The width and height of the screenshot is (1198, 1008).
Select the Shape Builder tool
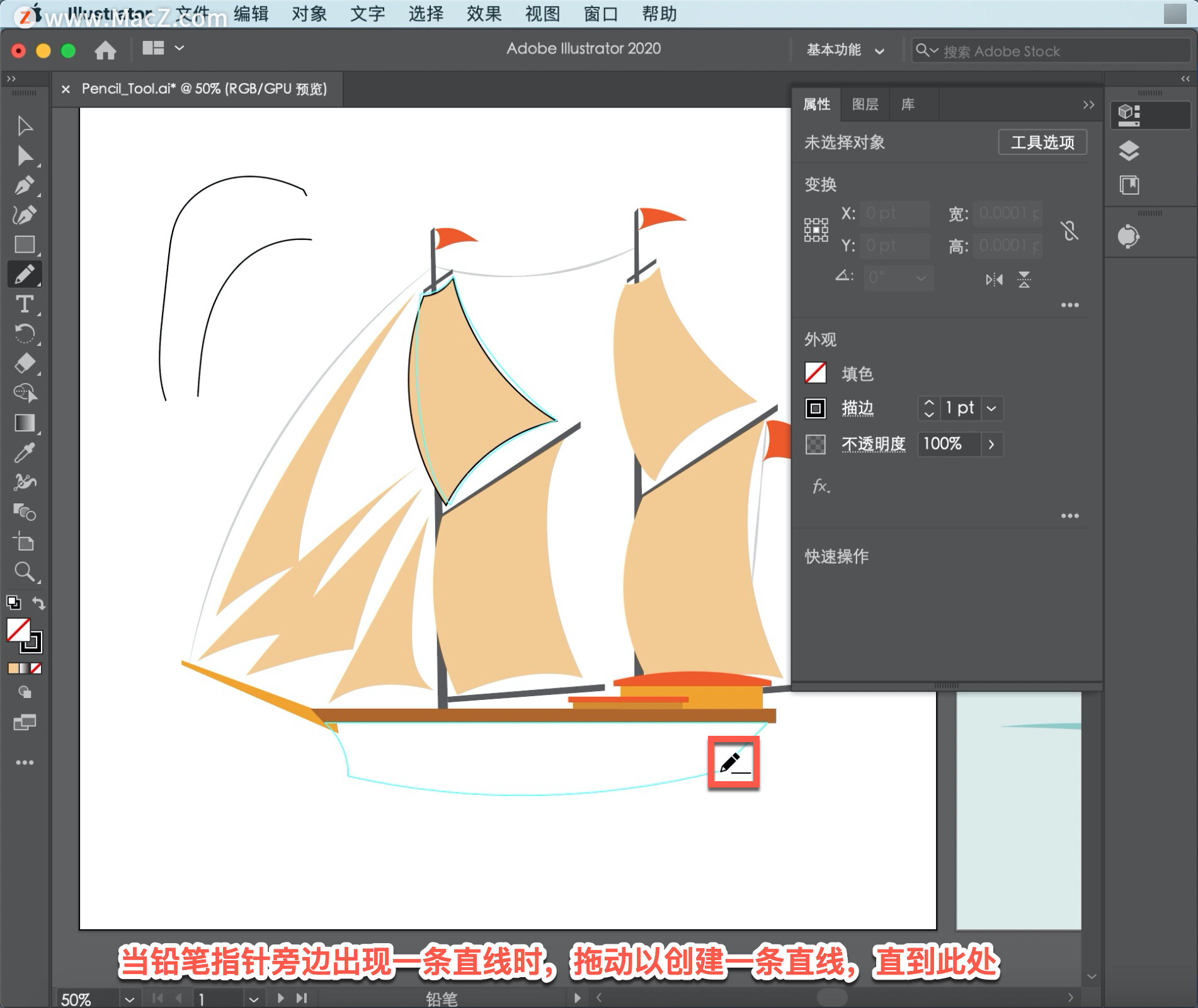click(x=25, y=392)
